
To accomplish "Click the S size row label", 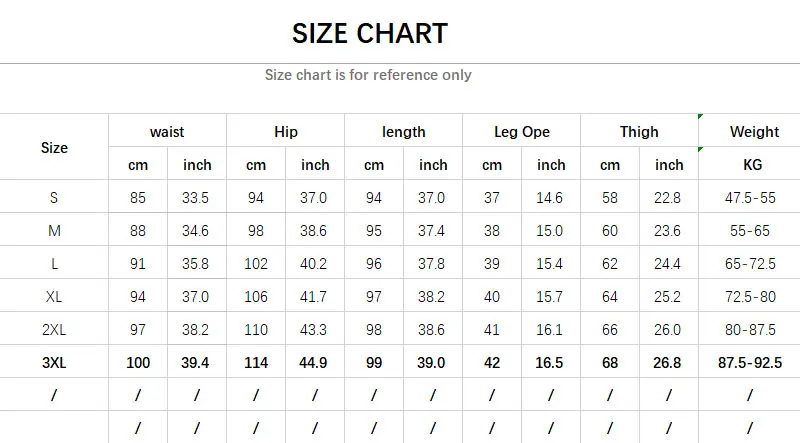I will click(54, 198).
